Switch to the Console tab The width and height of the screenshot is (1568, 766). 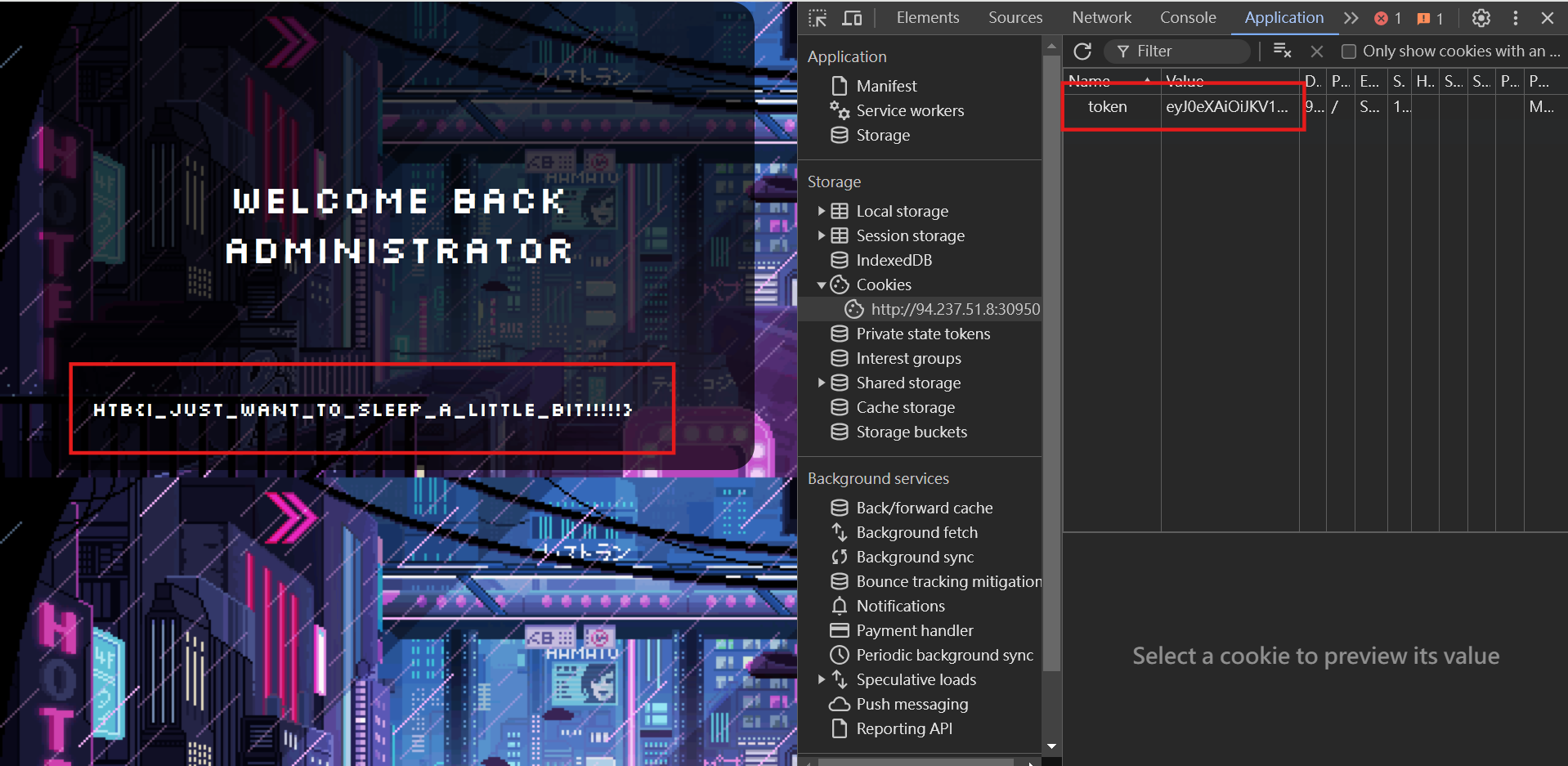coord(1188,17)
